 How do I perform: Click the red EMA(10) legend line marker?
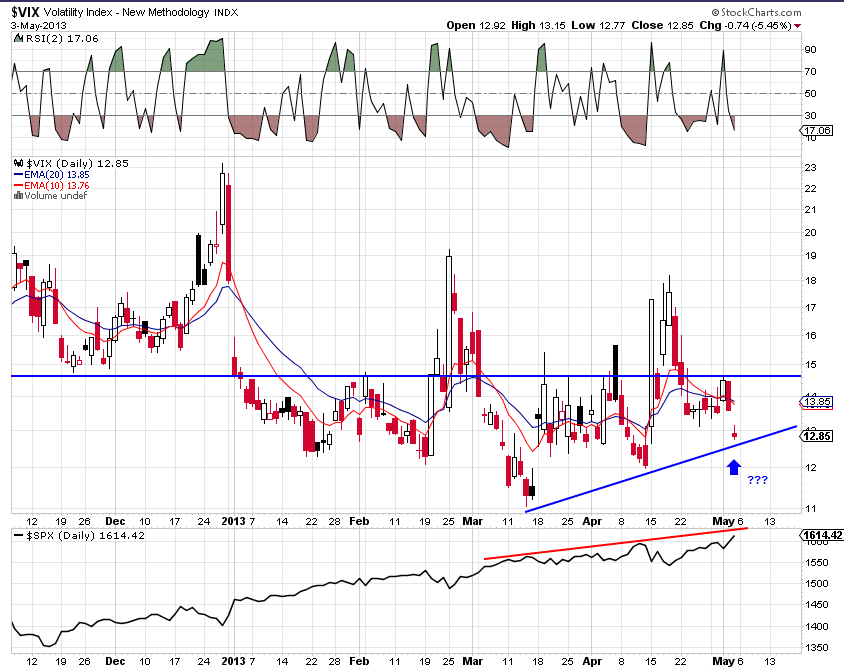(17, 185)
